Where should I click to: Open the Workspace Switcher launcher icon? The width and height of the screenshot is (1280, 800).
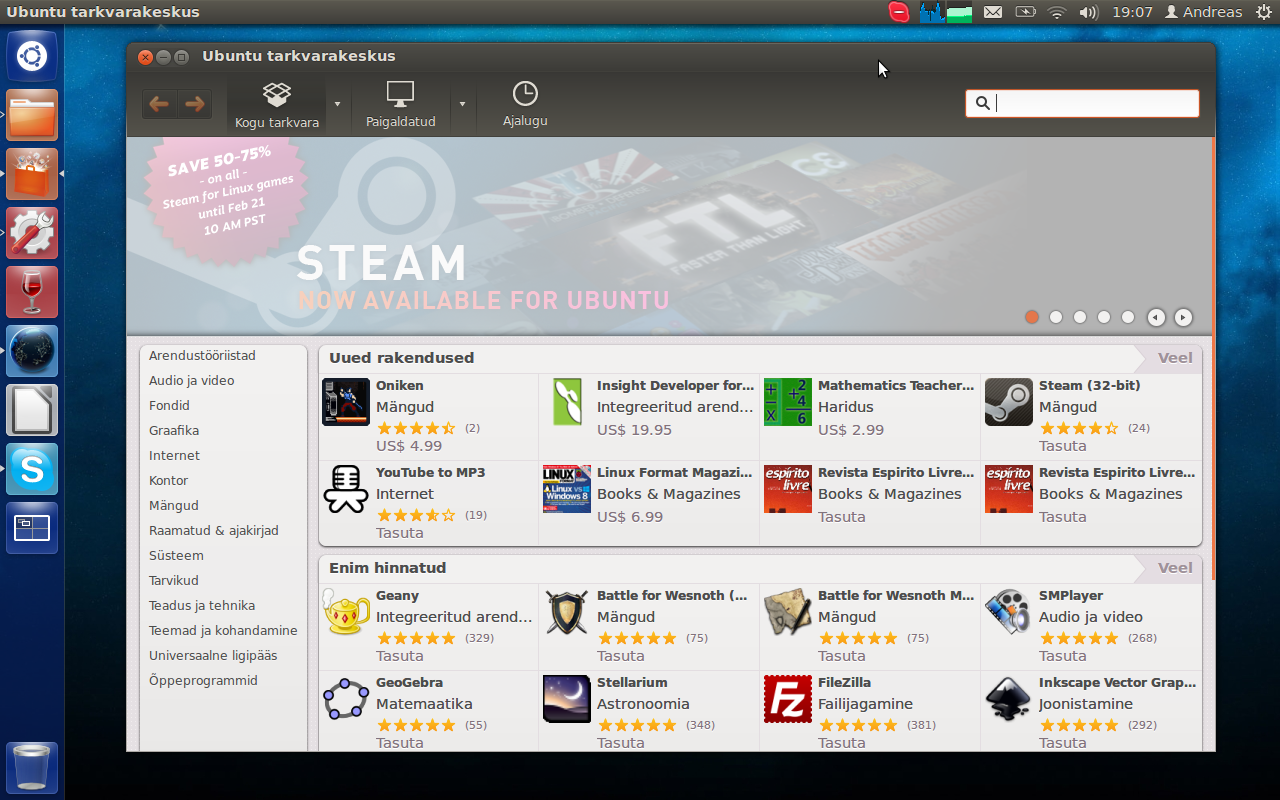click(32, 528)
